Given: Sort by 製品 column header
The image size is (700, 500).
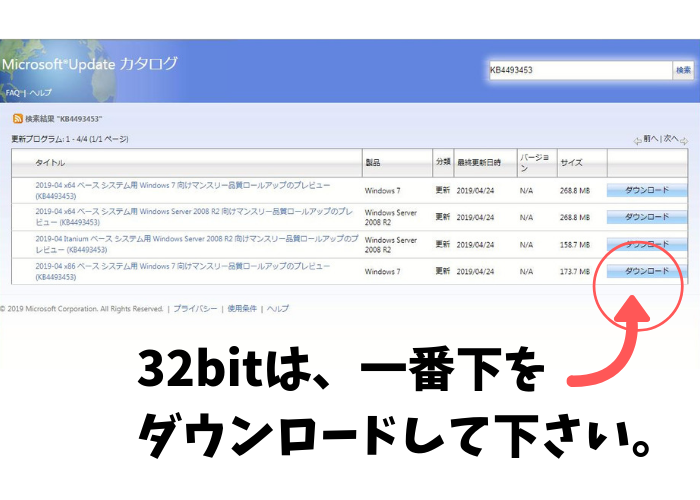Looking at the screenshot, I should click(373, 163).
